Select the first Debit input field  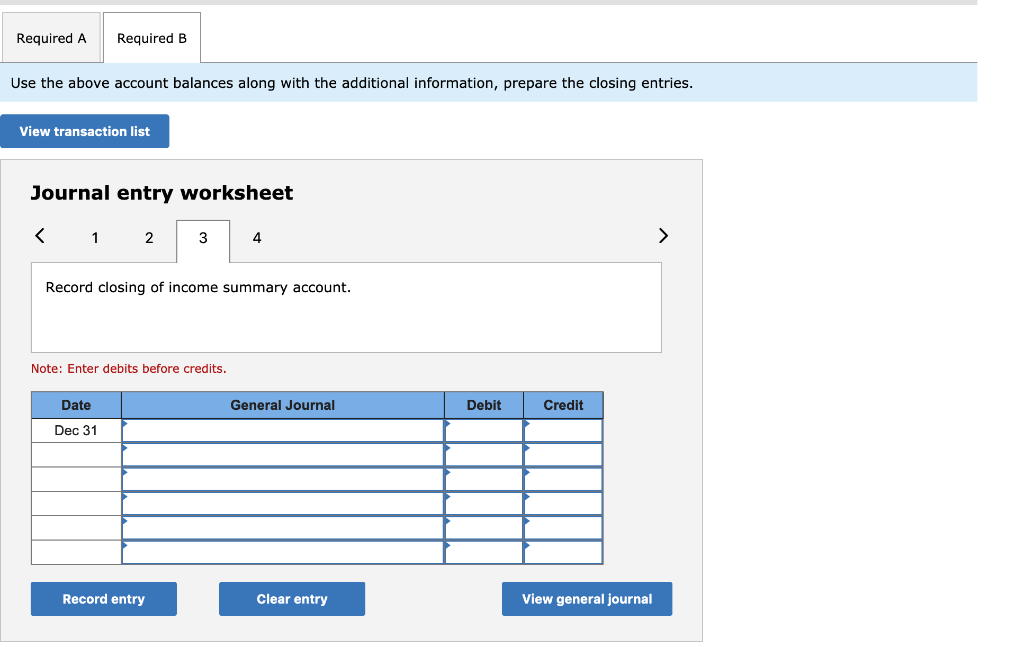tap(484, 430)
